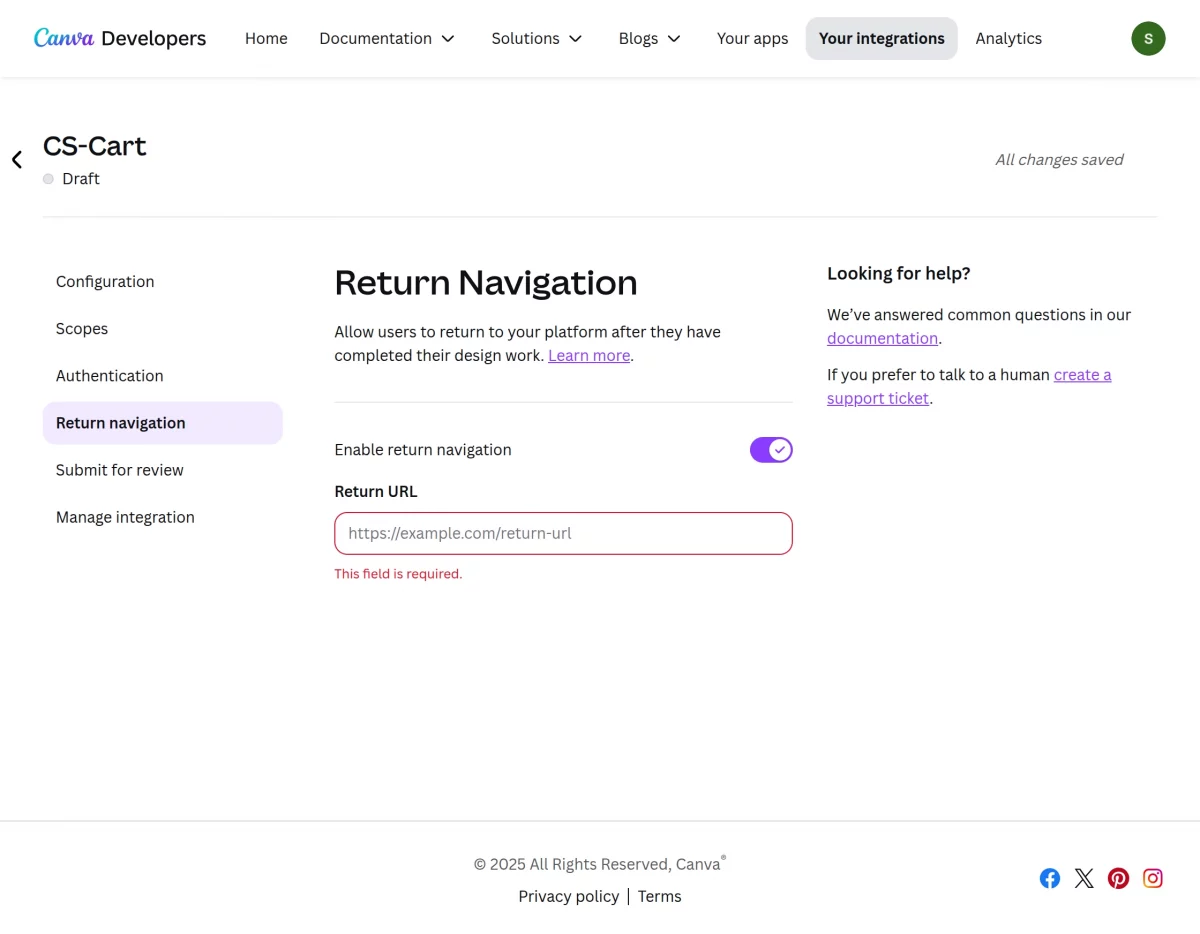Viewport: 1200px width, 934px height.
Task: Expand the Documentation dropdown
Action: (387, 38)
